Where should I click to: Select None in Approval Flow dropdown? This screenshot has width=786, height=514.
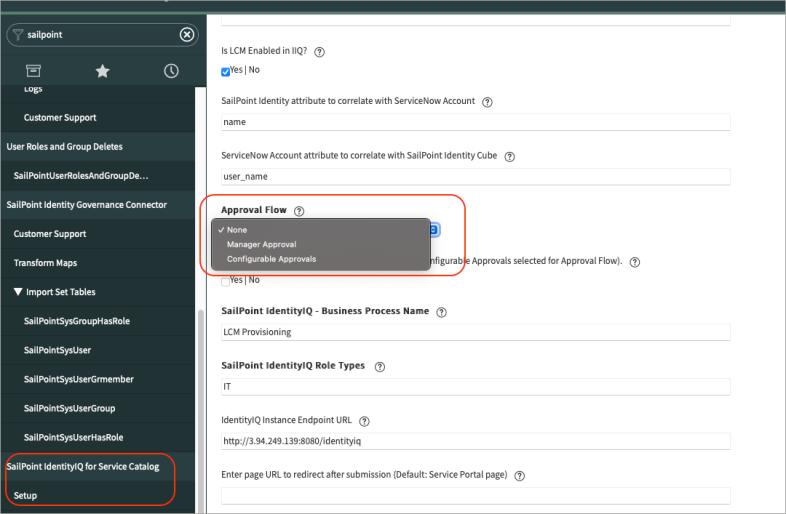[320, 230]
